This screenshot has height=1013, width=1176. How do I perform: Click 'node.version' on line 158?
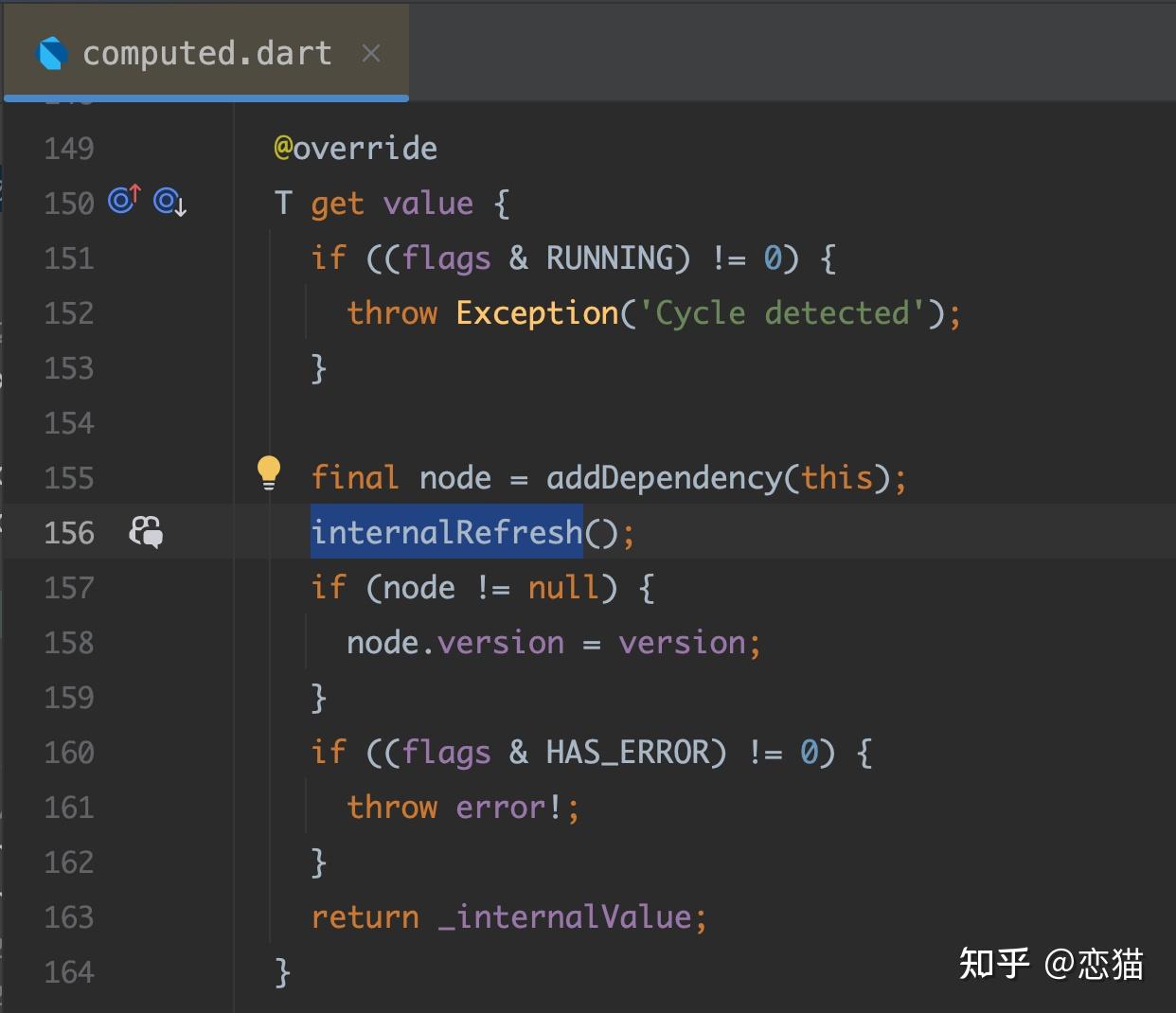[455, 643]
